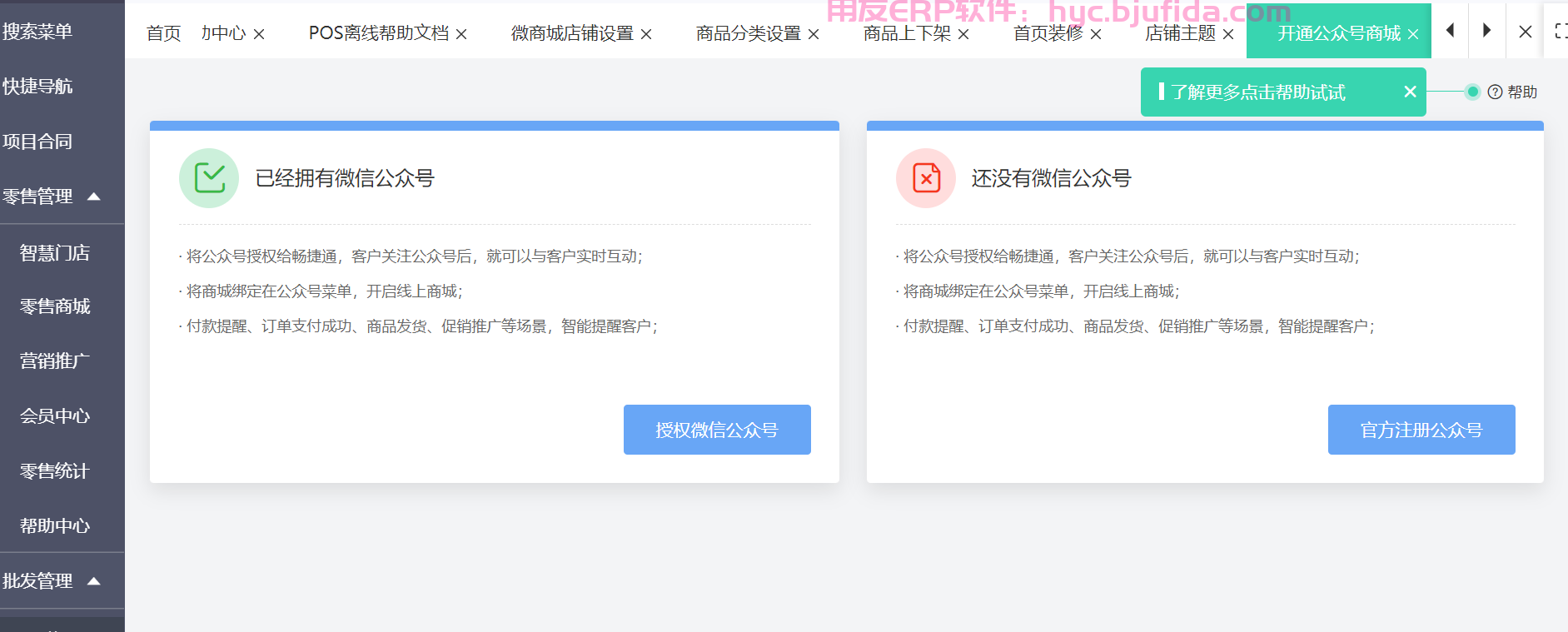The image size is (1568, 632).
Task: Click the 已经拥有微信公众号 heading
Action: pos(345,178)
